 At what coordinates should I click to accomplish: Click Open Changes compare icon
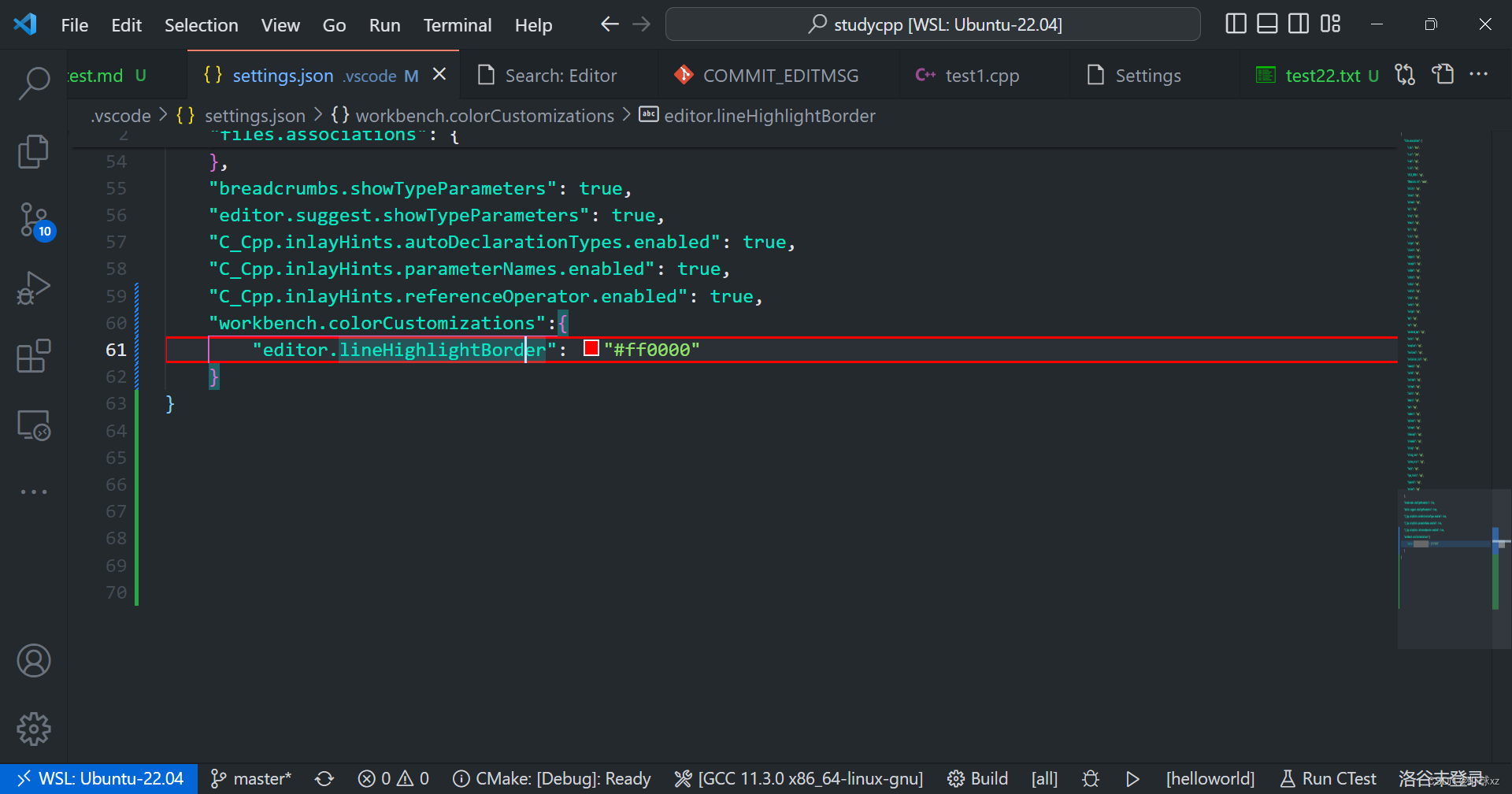click(1405, 75)
